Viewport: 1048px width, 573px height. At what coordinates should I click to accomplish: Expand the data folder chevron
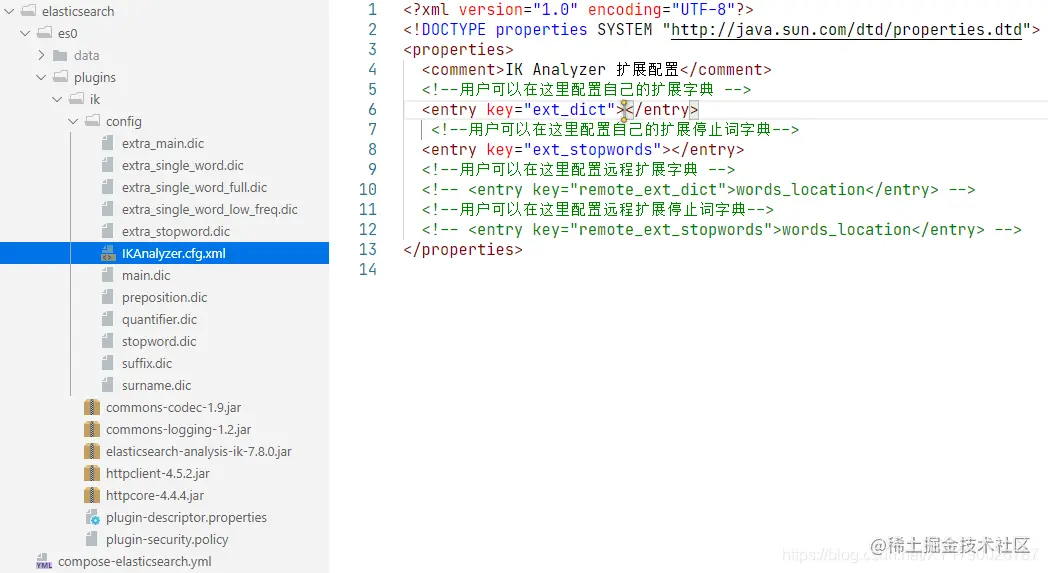[x=41, y=55]
